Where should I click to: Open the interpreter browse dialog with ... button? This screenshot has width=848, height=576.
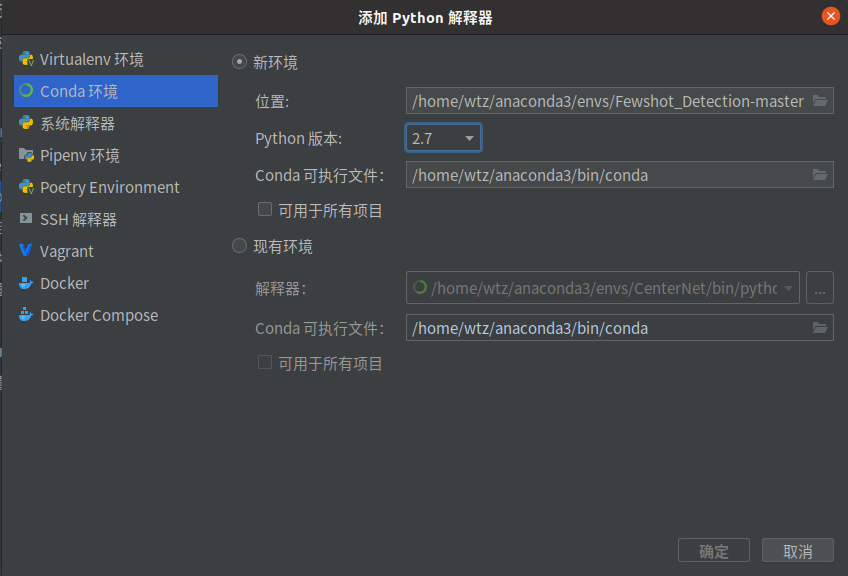[x=820, y=287]
